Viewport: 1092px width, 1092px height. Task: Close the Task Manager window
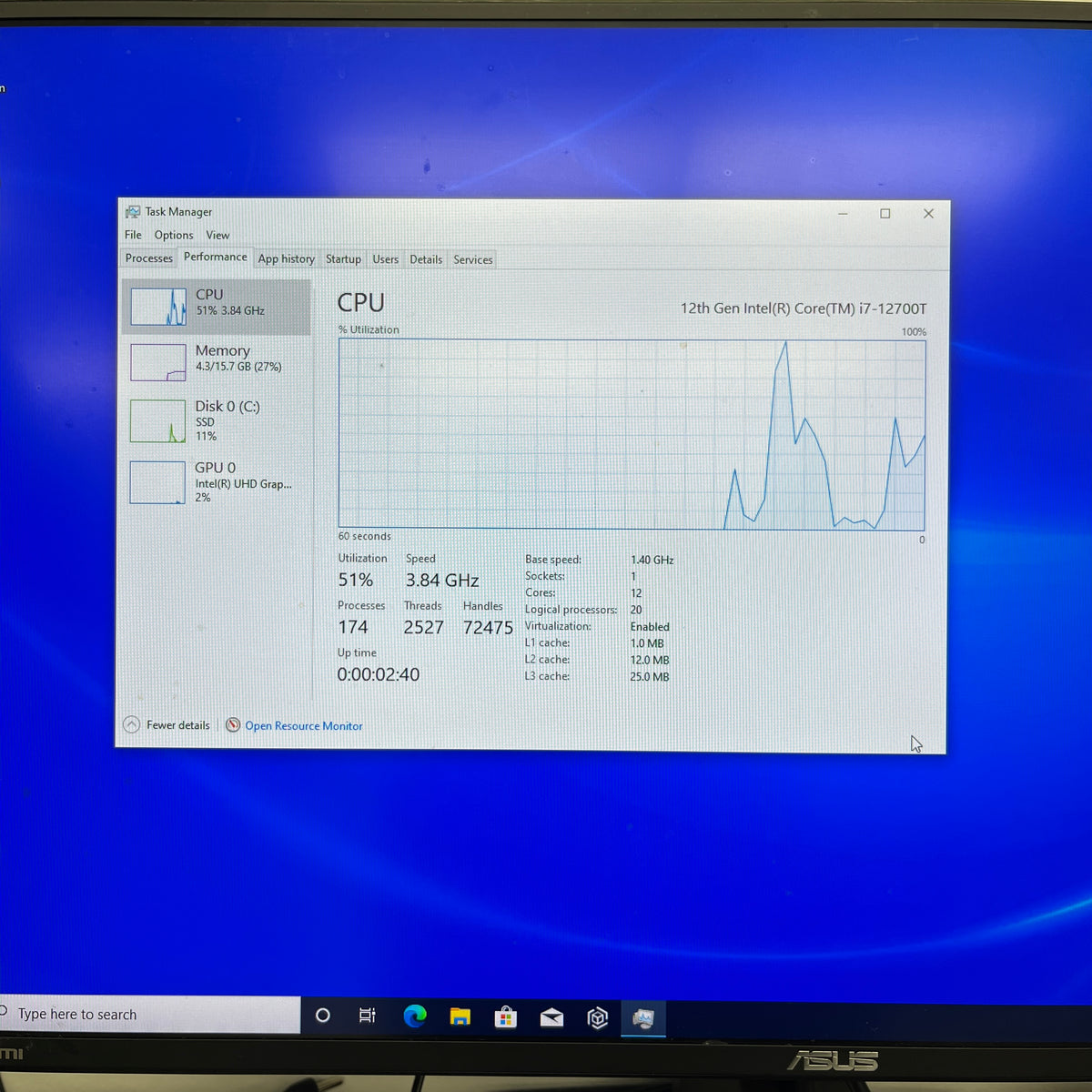[x=928, y=214]
